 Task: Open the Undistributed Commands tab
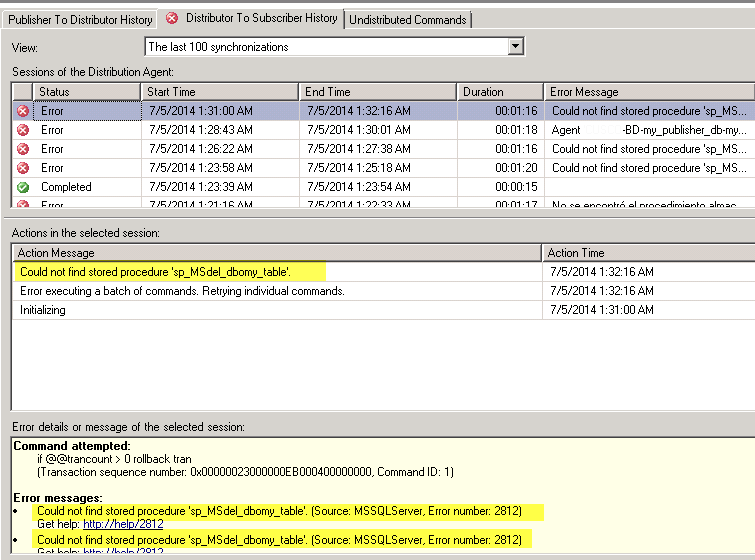(407, 20)
